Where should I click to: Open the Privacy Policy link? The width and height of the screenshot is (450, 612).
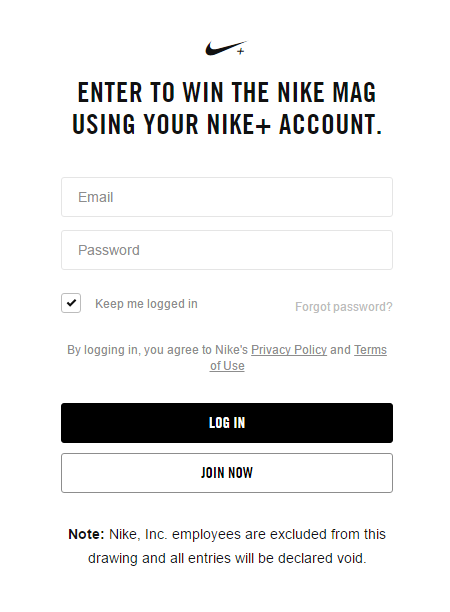[x=289, y=350]
